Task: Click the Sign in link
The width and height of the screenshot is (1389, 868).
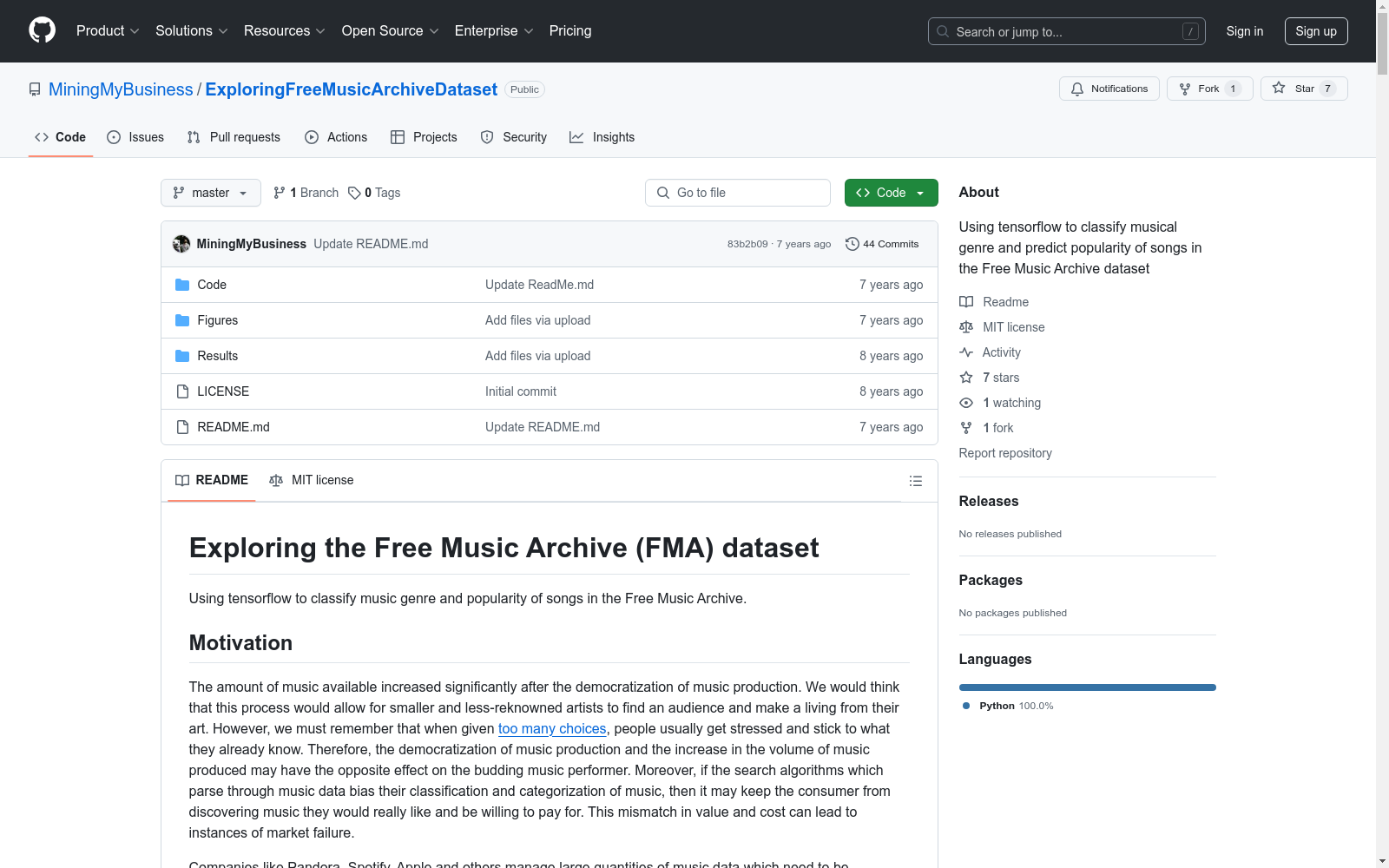Action: tap(1245, 31)
